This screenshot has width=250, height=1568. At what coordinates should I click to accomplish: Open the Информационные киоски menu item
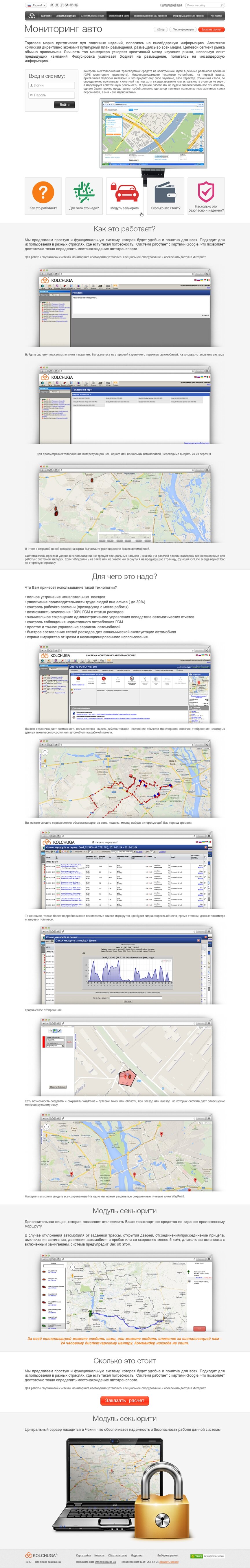tap(189, 16)
